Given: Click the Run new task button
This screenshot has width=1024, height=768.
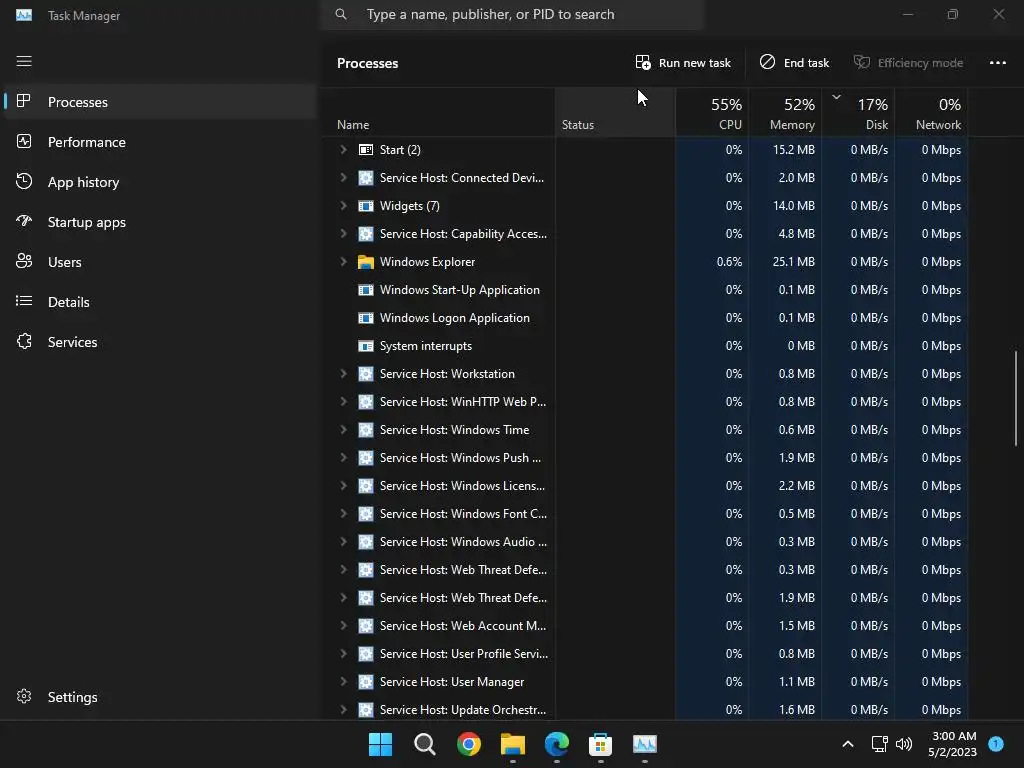Looking at the screenshot, I should 683,63.
